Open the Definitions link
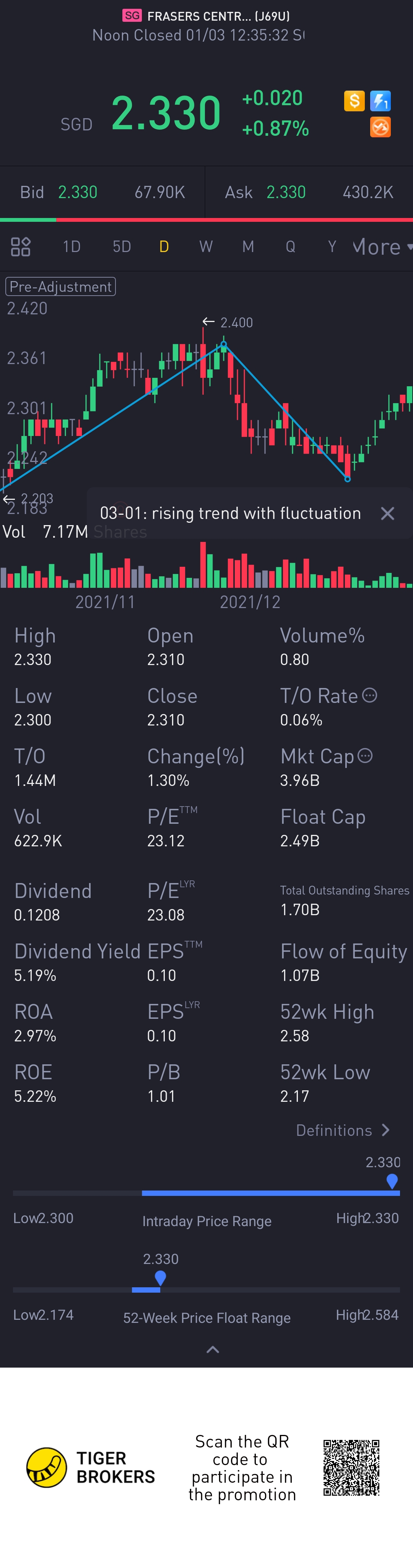The height and width of the screenshot is (1568, 413). 342,1130
